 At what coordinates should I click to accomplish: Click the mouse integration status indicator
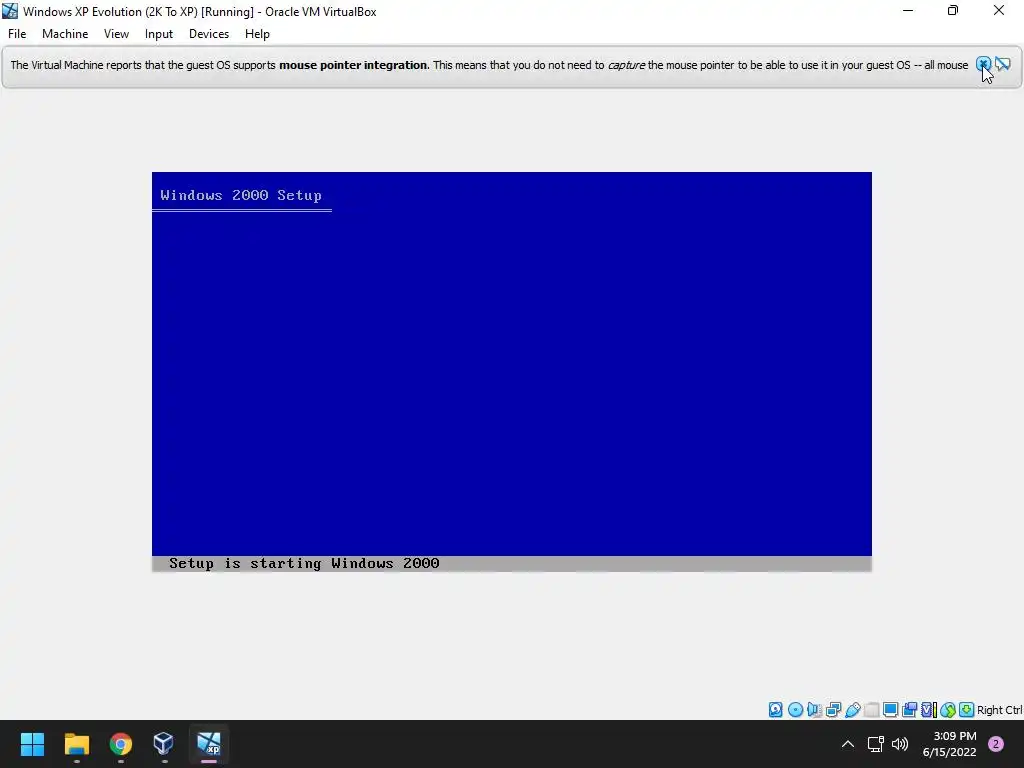coord(948,709)
